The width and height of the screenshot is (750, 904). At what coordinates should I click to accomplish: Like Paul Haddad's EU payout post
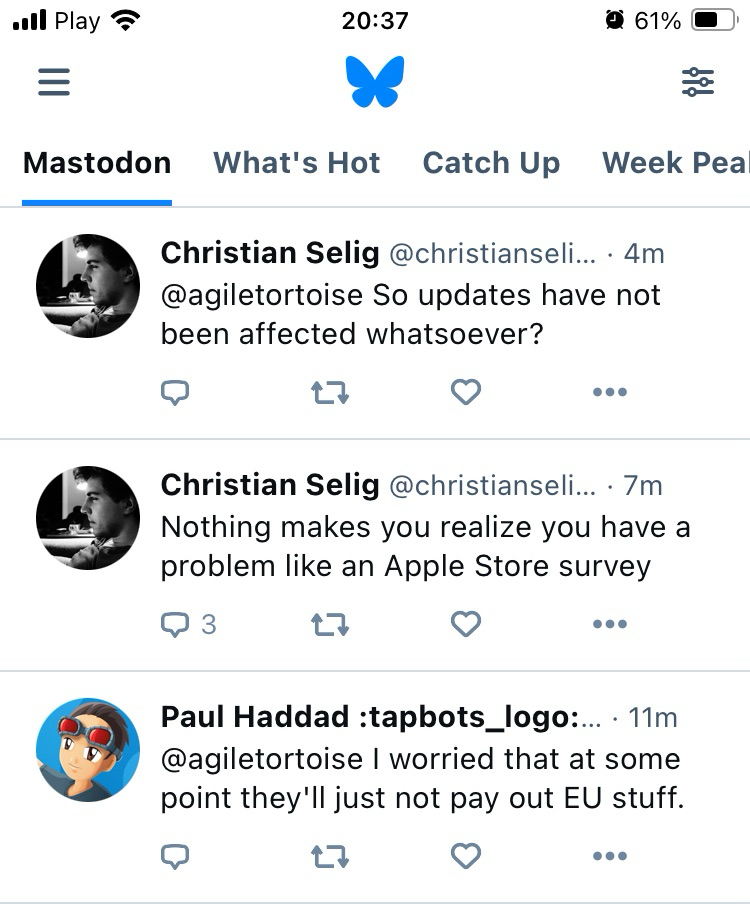[466, 856]
